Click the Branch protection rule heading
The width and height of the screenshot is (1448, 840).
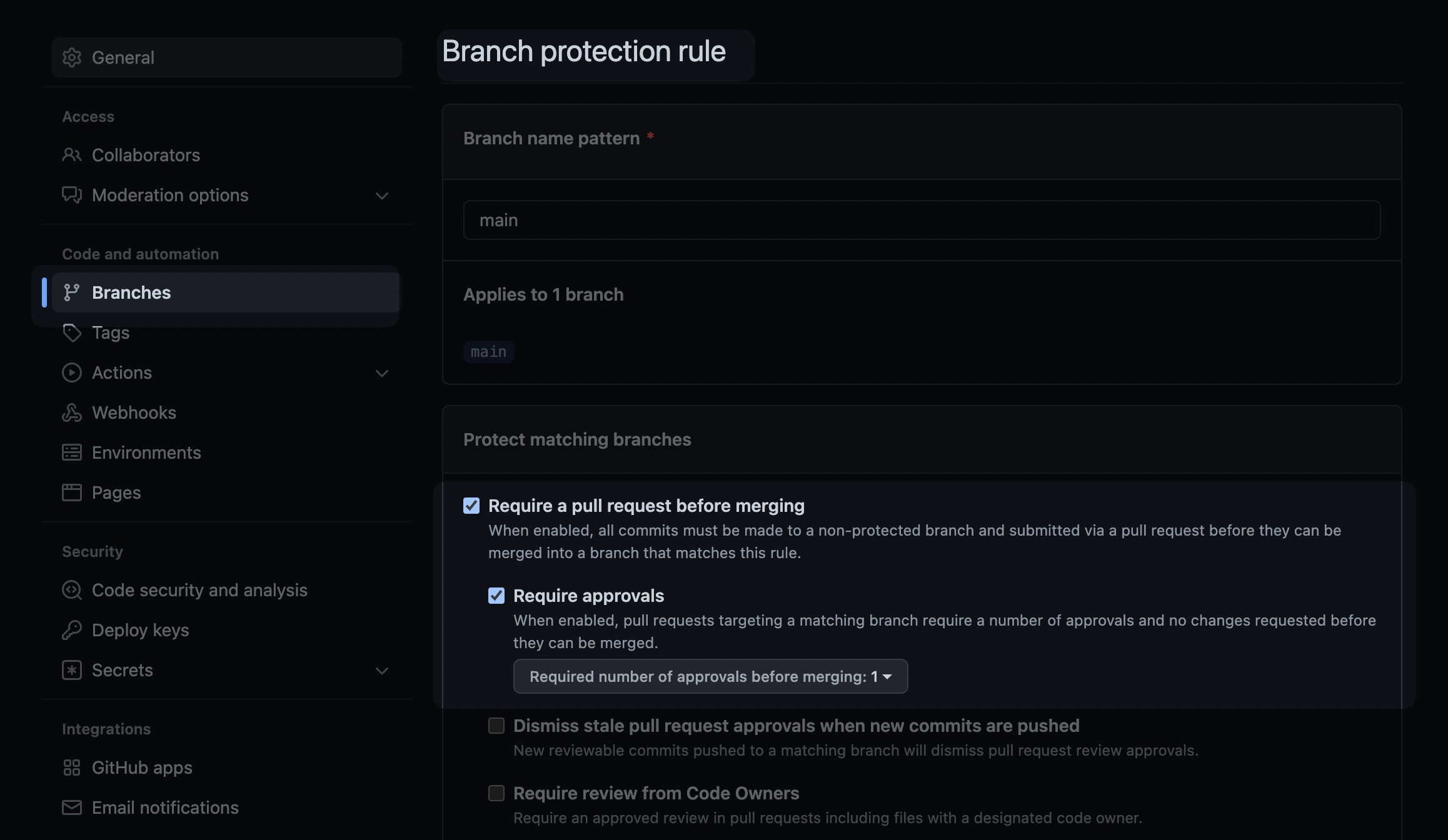tap(583, 51)
